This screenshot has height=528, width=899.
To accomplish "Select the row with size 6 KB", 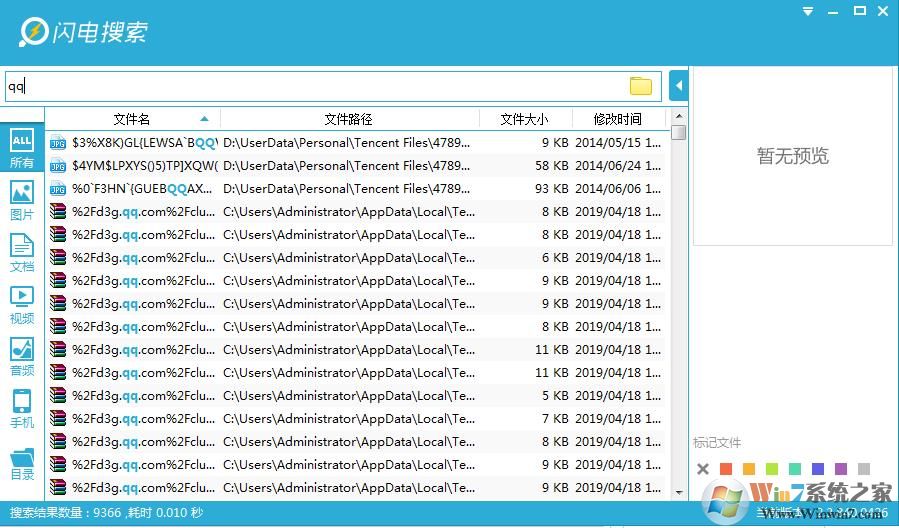I will (x=355, y=257).
